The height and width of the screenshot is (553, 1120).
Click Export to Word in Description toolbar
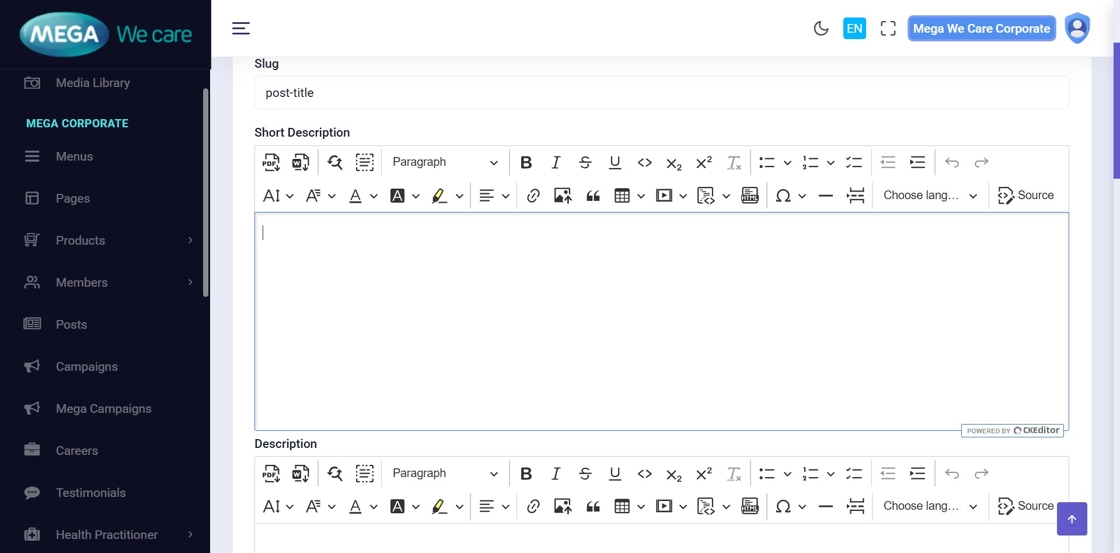click(300, 474)
